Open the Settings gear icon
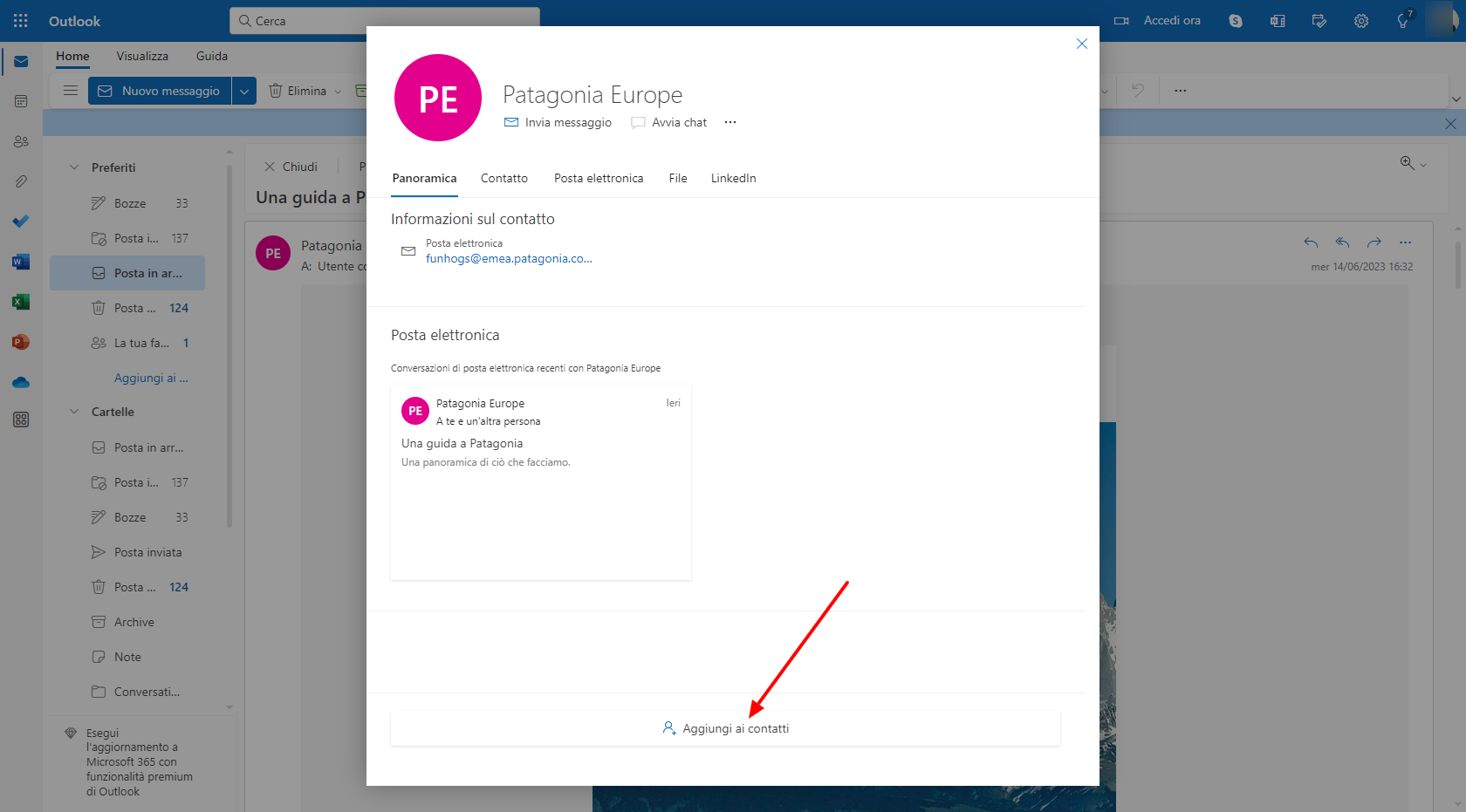The height and width of the screenshot is (812, 1466). pyautogui.click(x=1361, y=21)
